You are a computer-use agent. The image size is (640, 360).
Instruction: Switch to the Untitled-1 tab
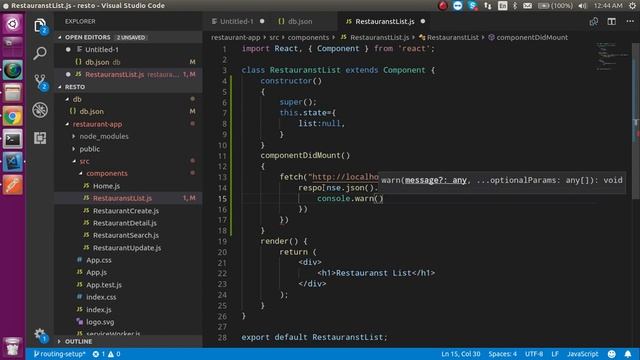click(x=237, y=22)
